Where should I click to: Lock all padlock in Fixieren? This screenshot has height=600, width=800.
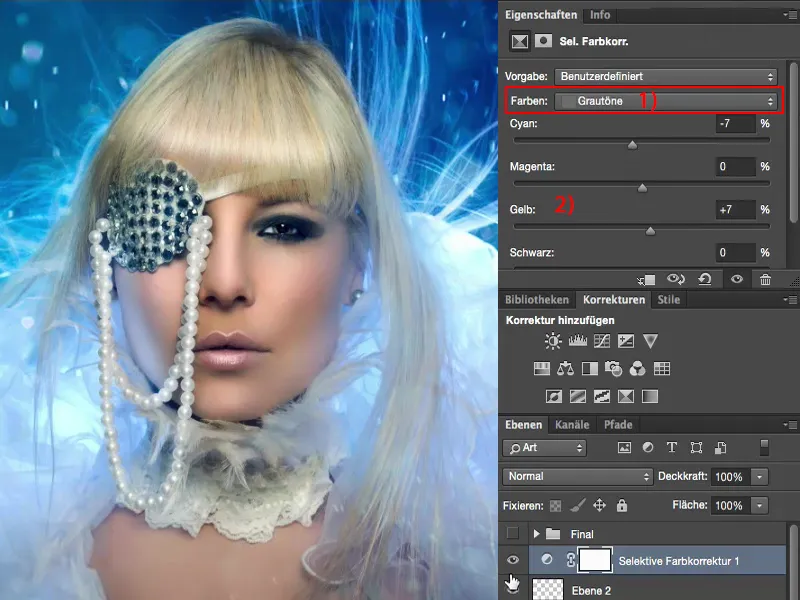pyautogui.click(x=621, y=505)
